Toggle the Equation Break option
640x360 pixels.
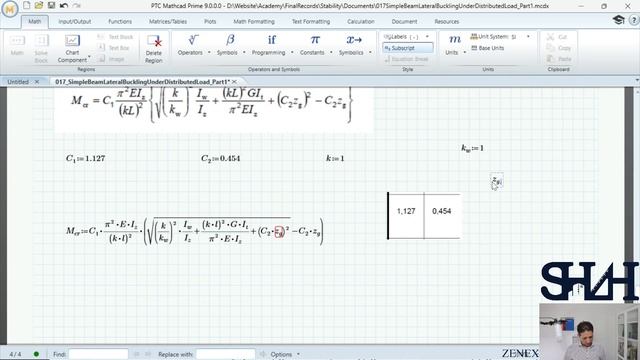coord(407,59)
